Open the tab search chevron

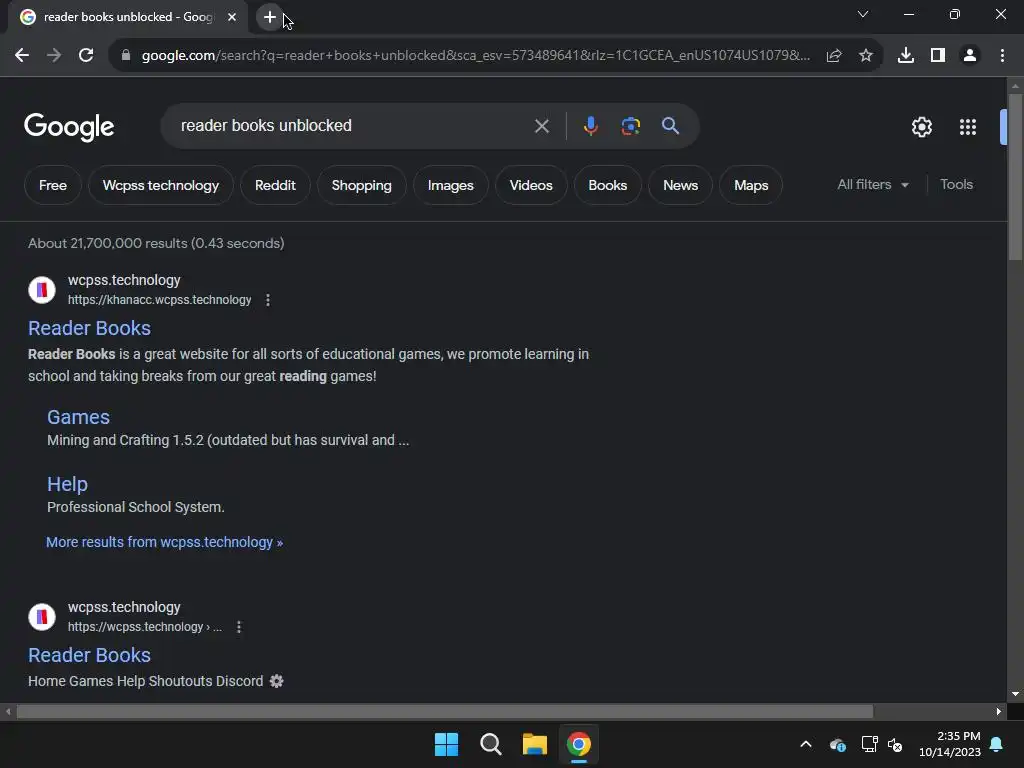[x=863, y=14]
